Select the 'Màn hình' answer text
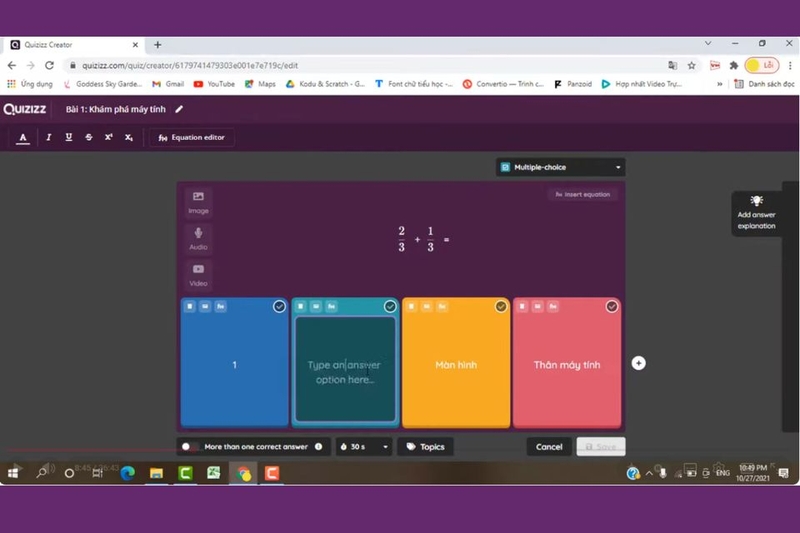The width and height of the screenshot is (800, 533). [456, 365]
